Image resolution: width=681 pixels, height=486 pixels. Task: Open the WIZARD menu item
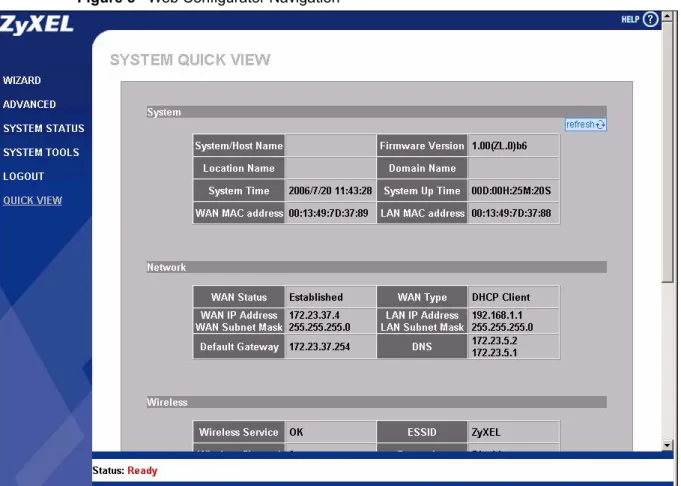22,80
